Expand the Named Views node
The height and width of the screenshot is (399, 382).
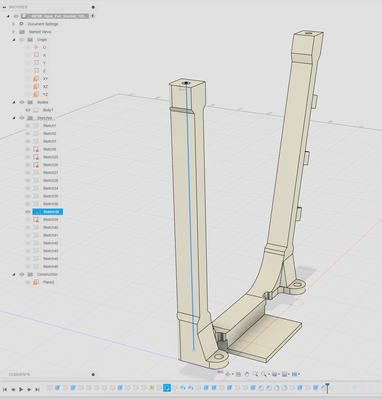click(x=14, y=32)
